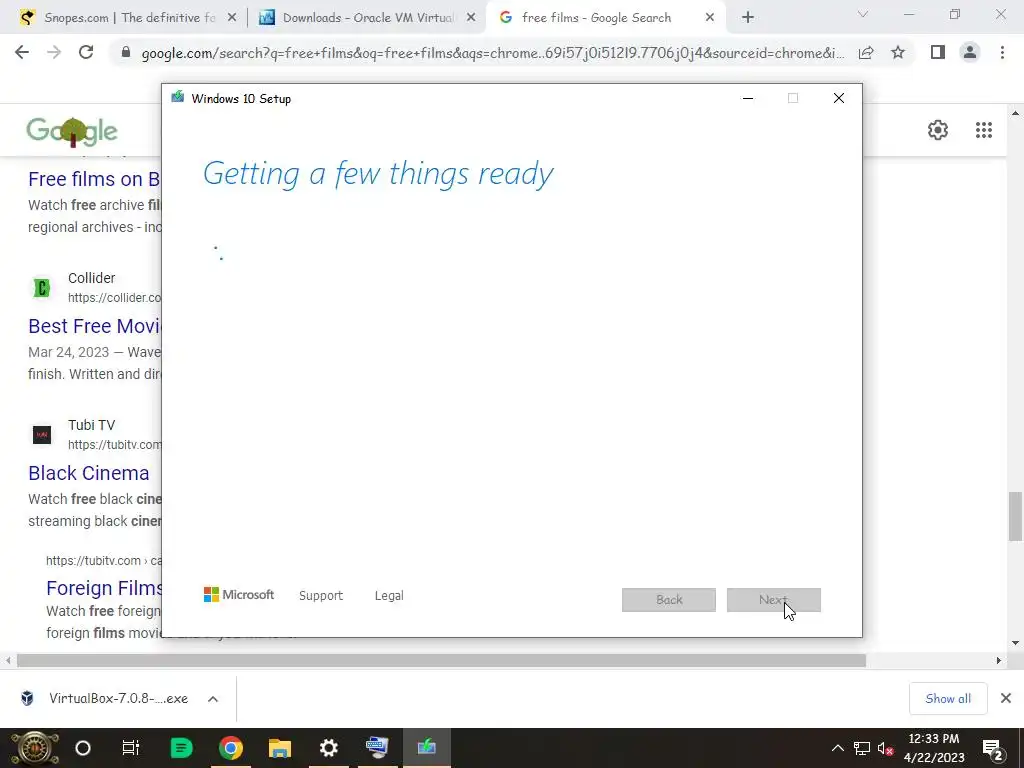Open Black Cinema result link

tap(89, 473)
